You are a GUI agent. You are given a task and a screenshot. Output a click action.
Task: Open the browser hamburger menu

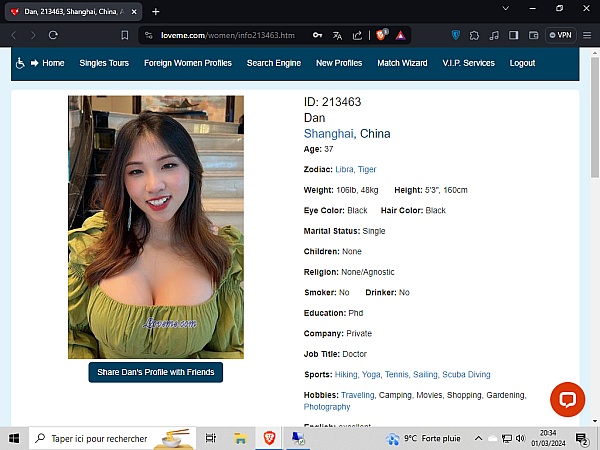(587, 35)
